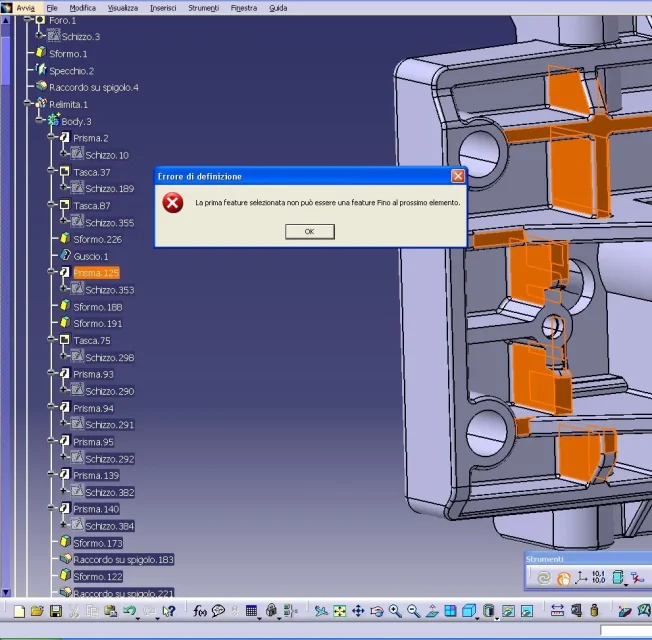
Task: Activate Fly mode airplane icon
Action: (321, 611)
